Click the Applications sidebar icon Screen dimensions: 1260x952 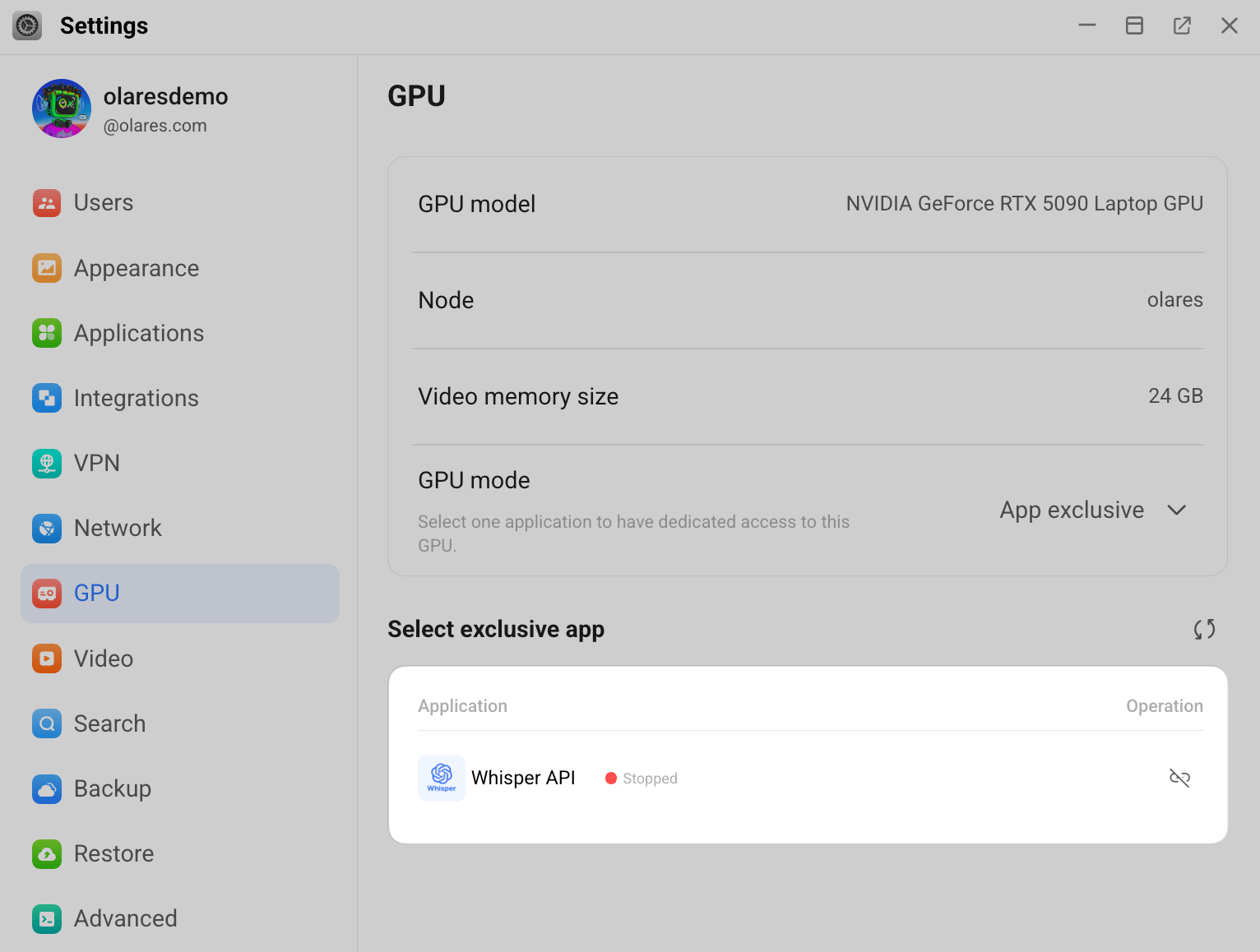47,333
